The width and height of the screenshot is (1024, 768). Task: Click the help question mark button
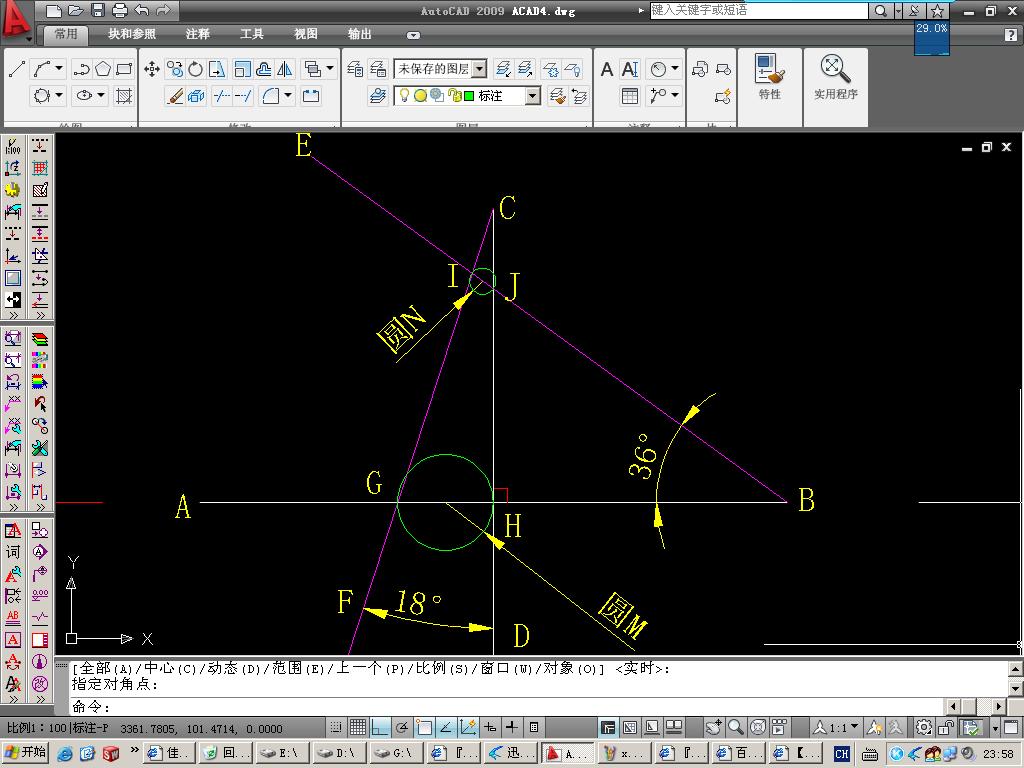pos(1011,35)
